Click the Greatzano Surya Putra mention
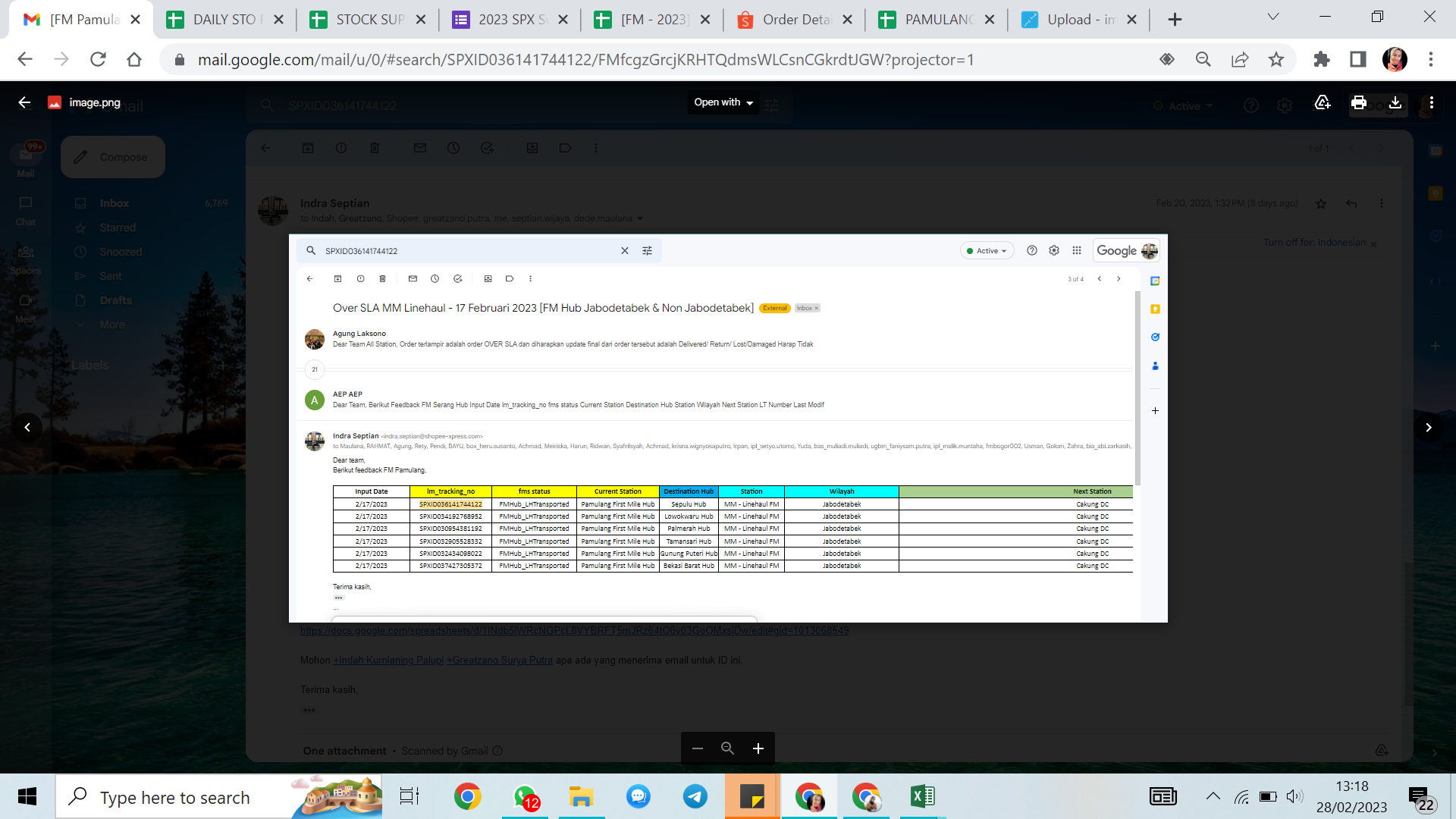The image size is (1456, 819). coord(500,660)
